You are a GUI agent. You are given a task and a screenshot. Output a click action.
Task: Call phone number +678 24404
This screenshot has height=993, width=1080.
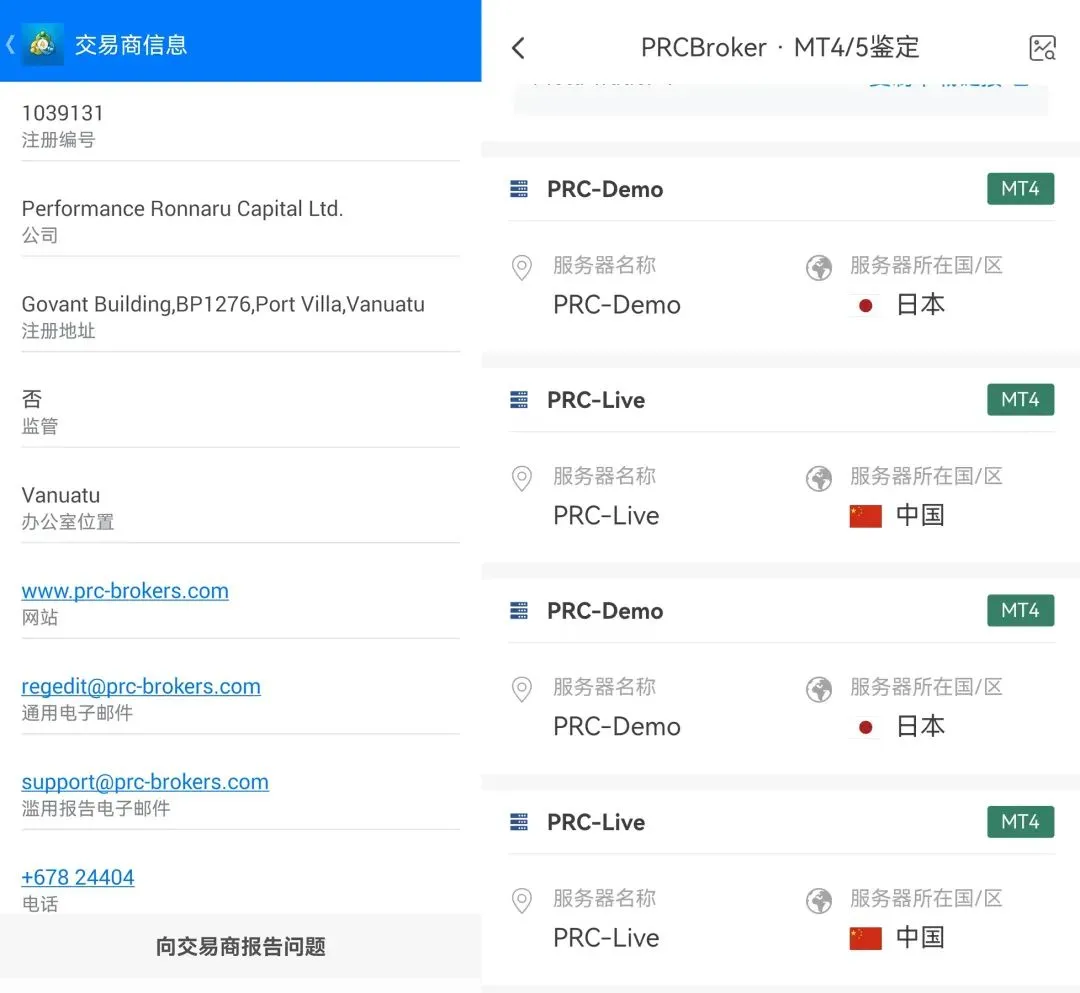(78, 877)
